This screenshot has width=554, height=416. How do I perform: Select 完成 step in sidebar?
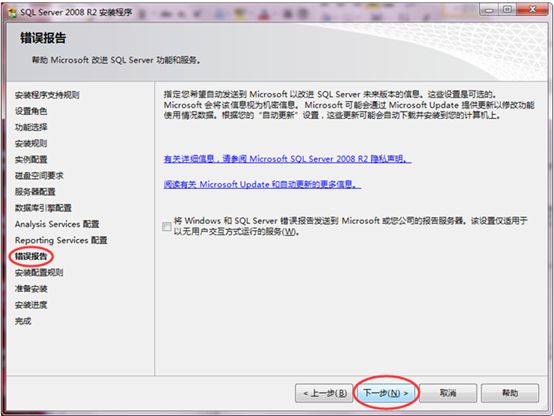coord(23,321)
